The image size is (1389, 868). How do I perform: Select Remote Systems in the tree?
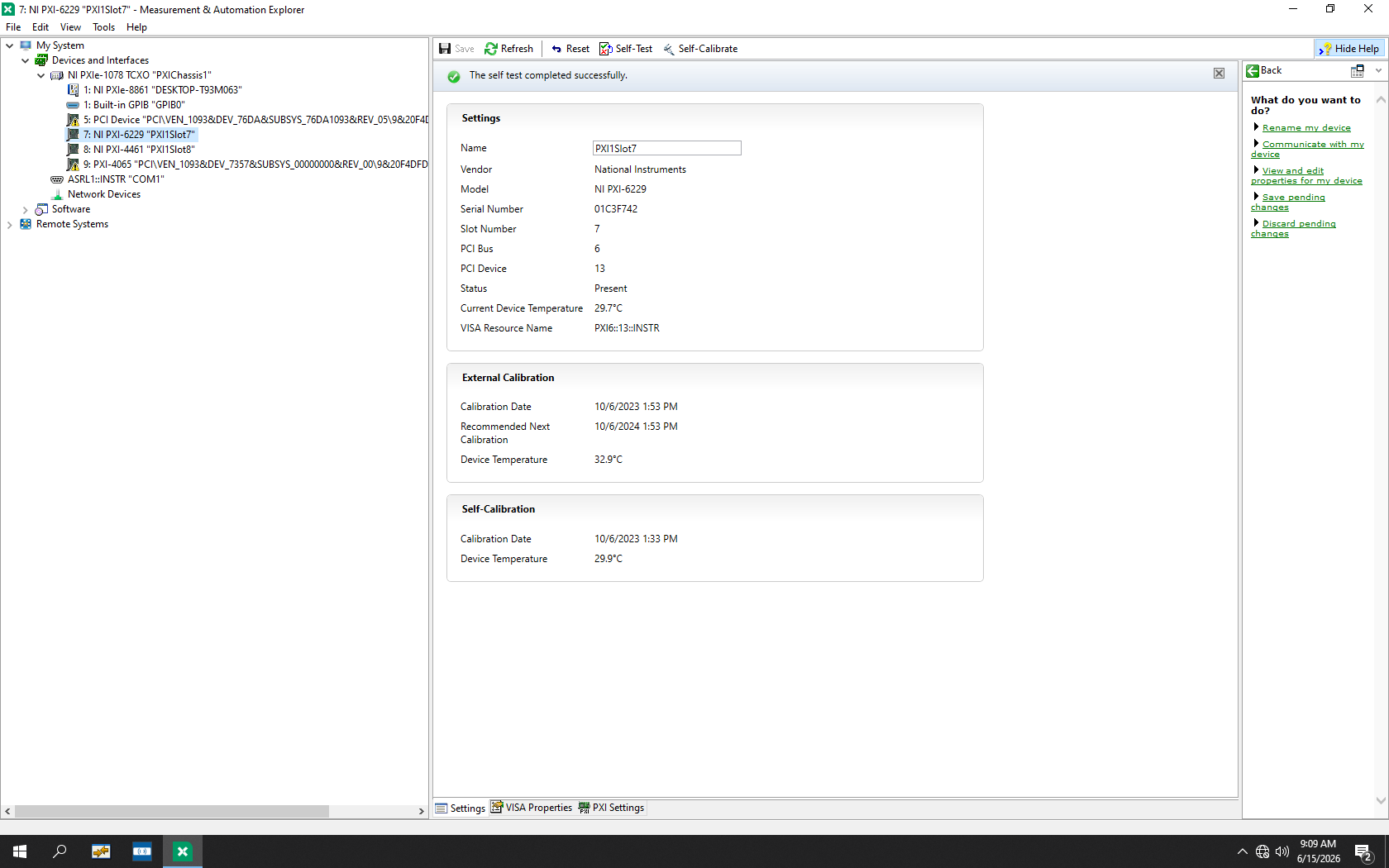72,224
